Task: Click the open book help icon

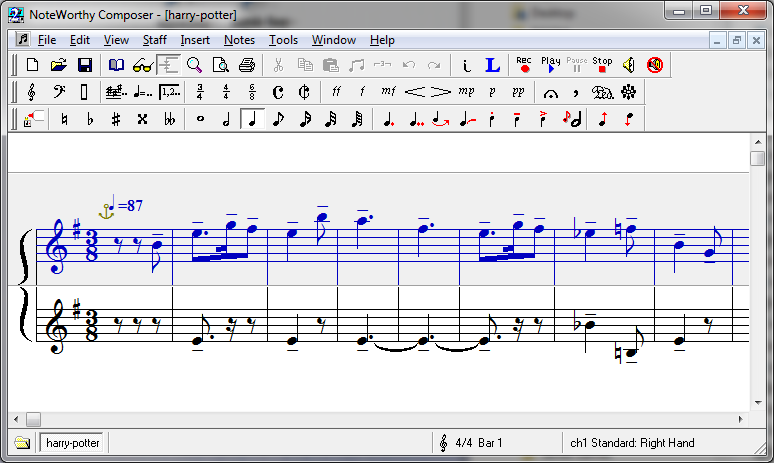Action: click(x=116, y=65)
